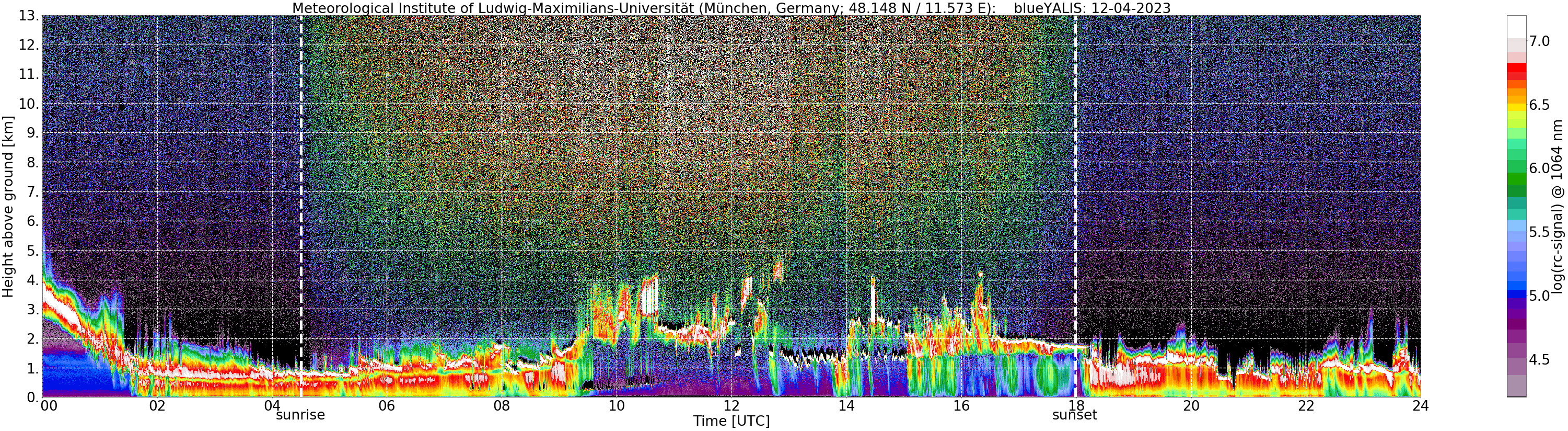This screenshot has width=1568, height=431.
Task: Click the yellow segment of the colorbar near 6.5
Action: [x=1516, y=107]
